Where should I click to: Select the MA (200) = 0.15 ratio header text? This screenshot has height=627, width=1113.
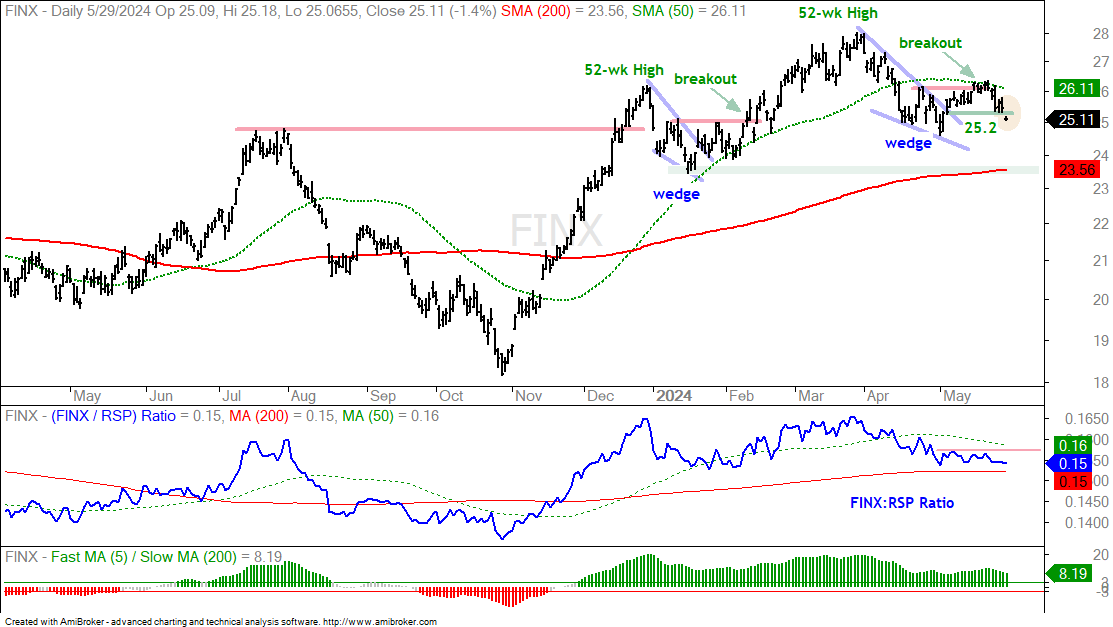(x=283, y=416)
